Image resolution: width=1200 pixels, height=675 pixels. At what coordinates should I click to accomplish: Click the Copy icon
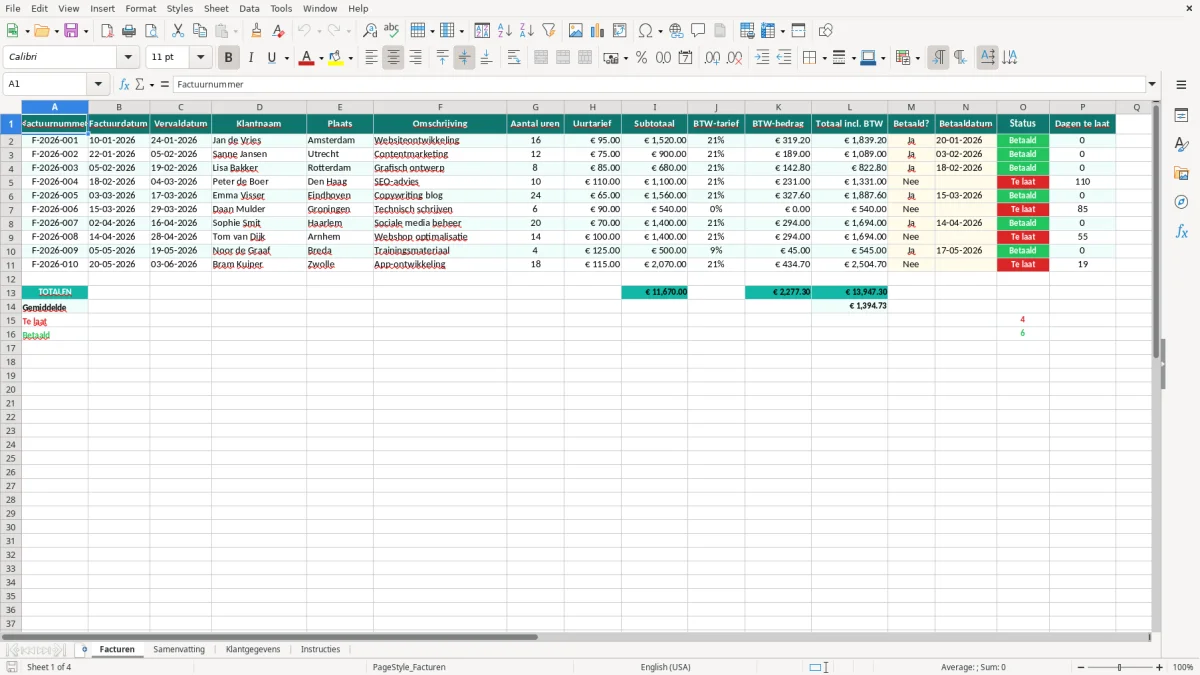[200, 31]
